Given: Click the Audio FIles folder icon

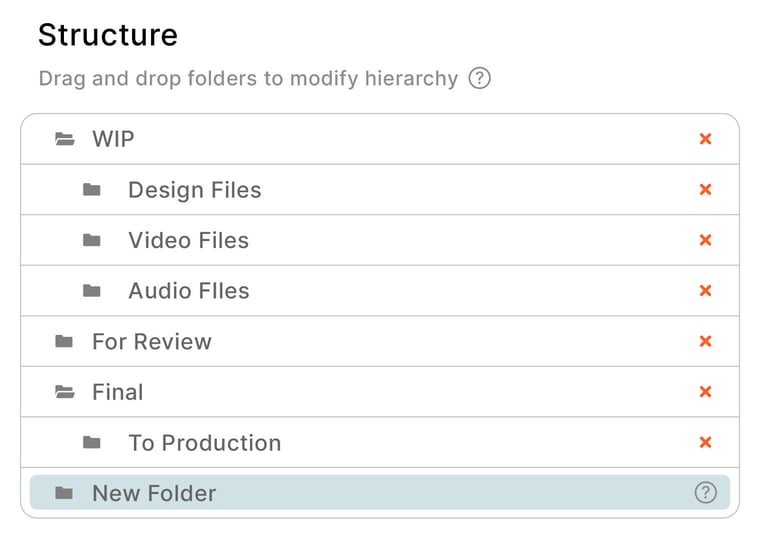Looking at the screenshot, I should pyautogui.click(x=92, y=291).
